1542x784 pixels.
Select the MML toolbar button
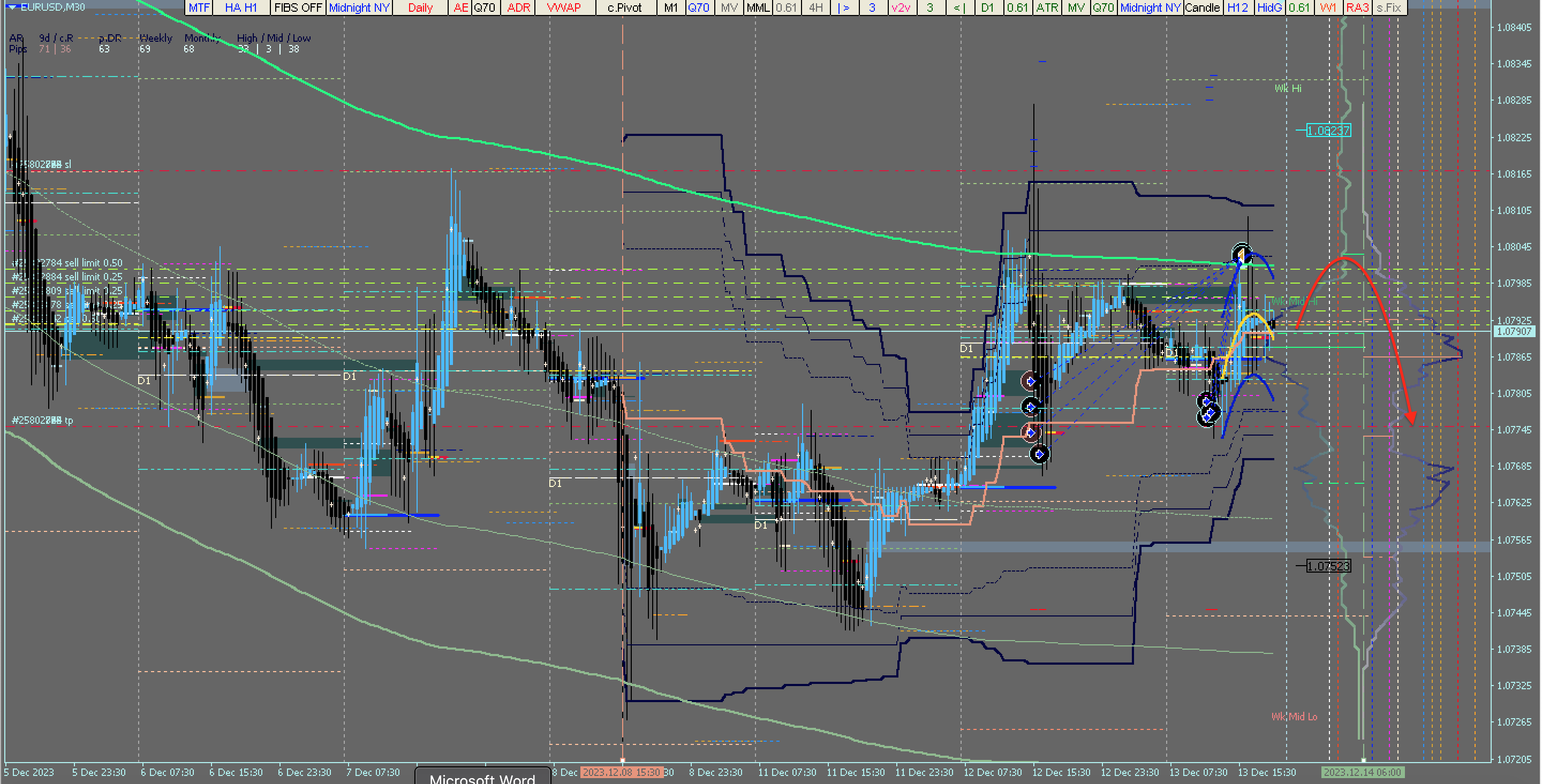point(758,8)
